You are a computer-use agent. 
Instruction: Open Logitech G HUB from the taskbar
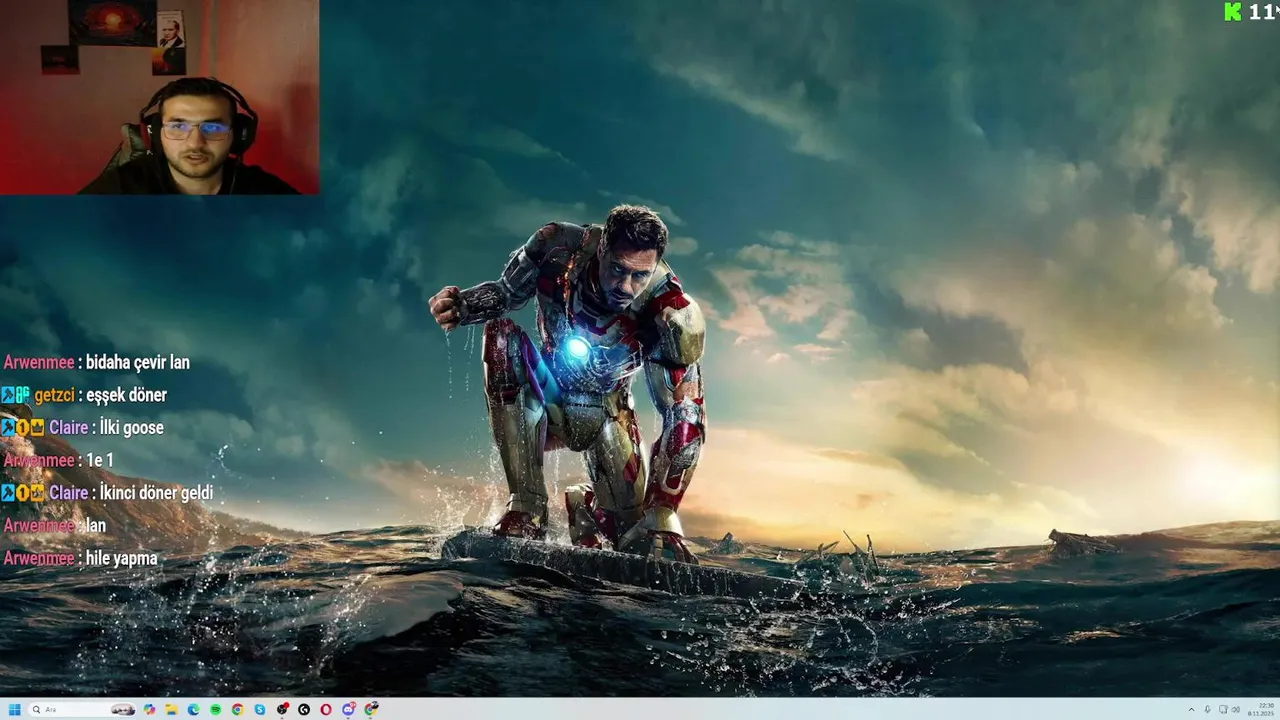coord(304,710)
